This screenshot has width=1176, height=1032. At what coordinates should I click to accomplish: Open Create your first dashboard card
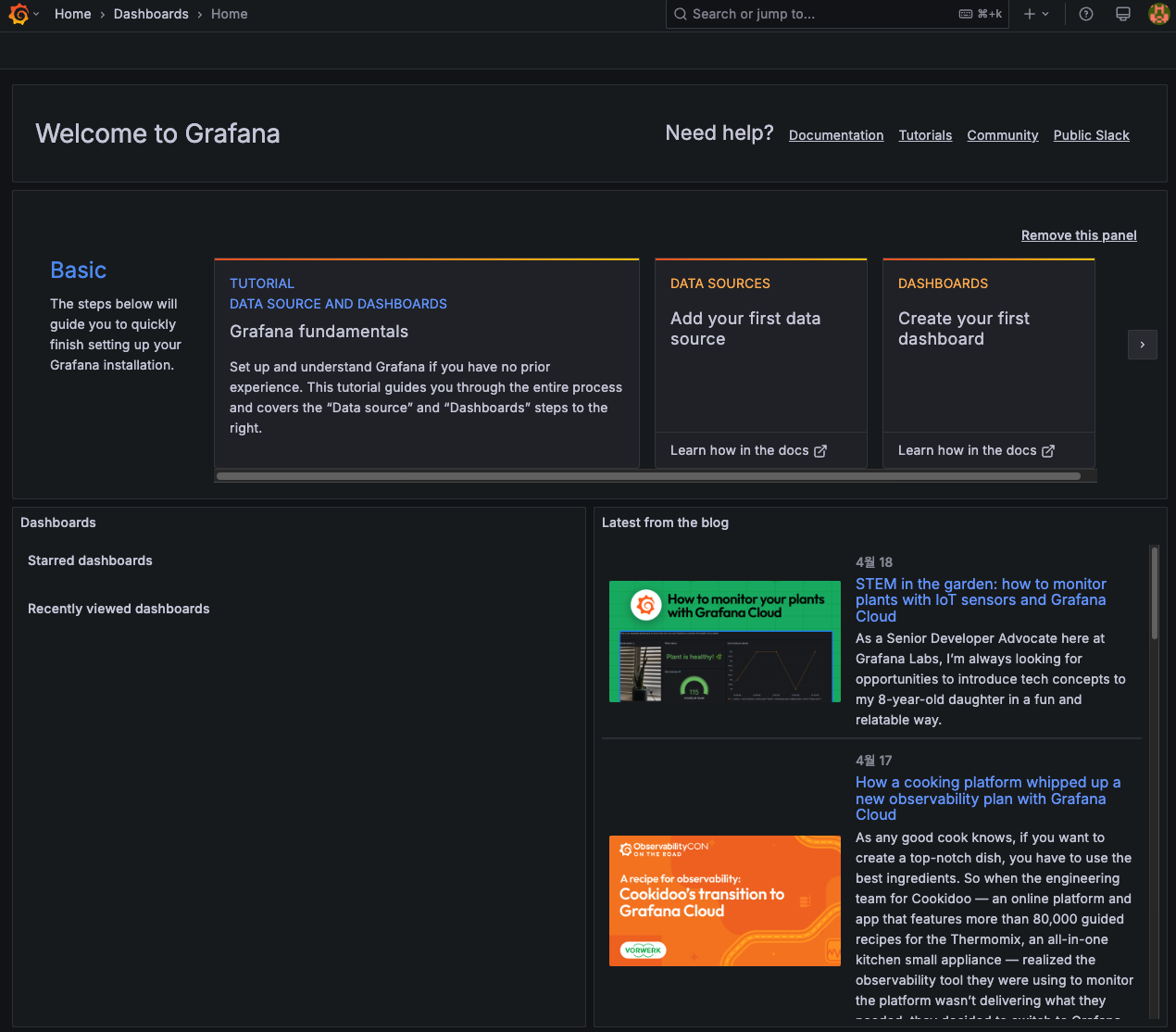coord(989,346)
